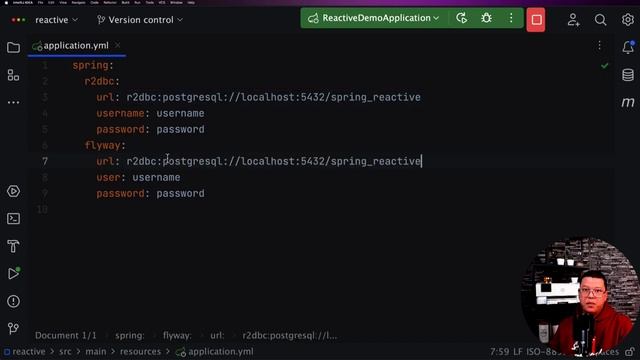640x360 pixels.
Task: Rerun ReactiveDemoApplication
Action: 462,18
